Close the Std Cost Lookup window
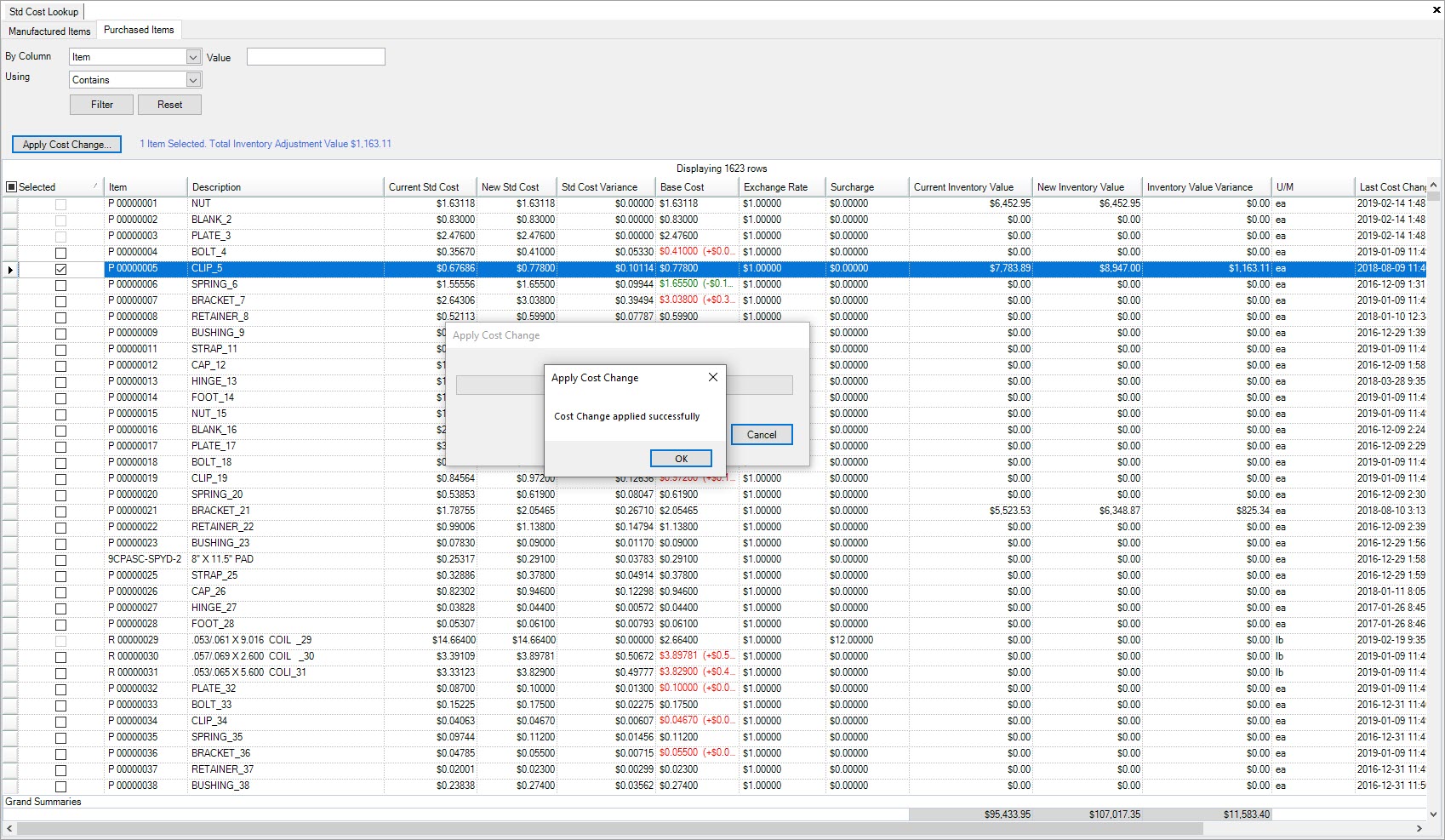Image resolution: width=1445 pixels, height=840 pixels. tap(1436, 10)
